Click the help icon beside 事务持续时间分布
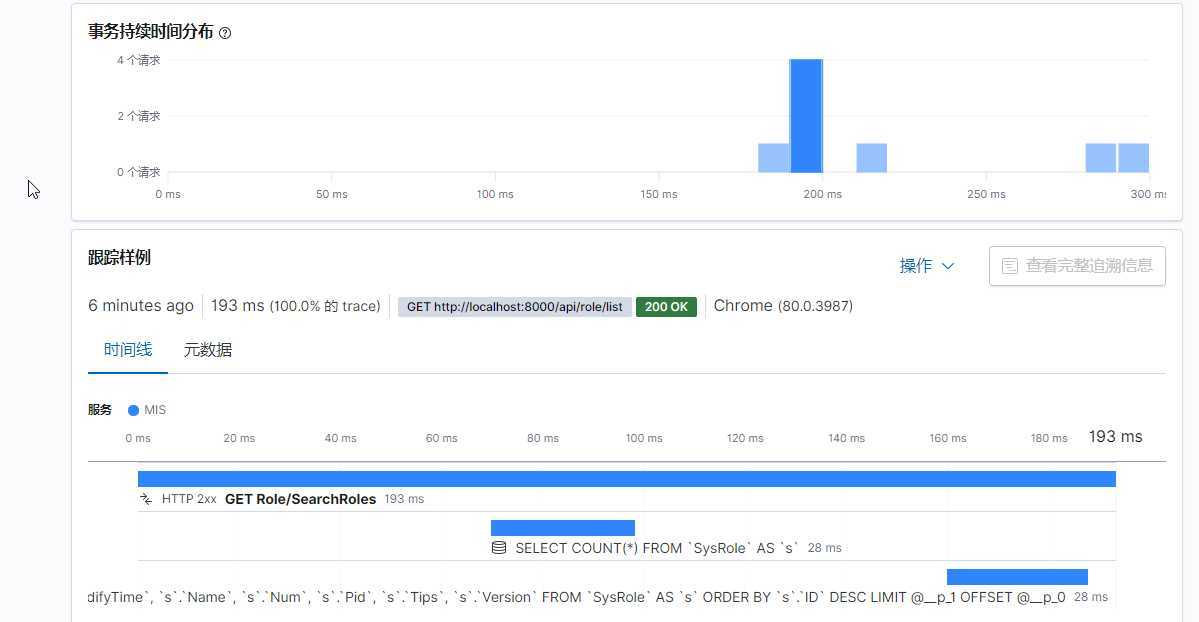 point(225,33)
